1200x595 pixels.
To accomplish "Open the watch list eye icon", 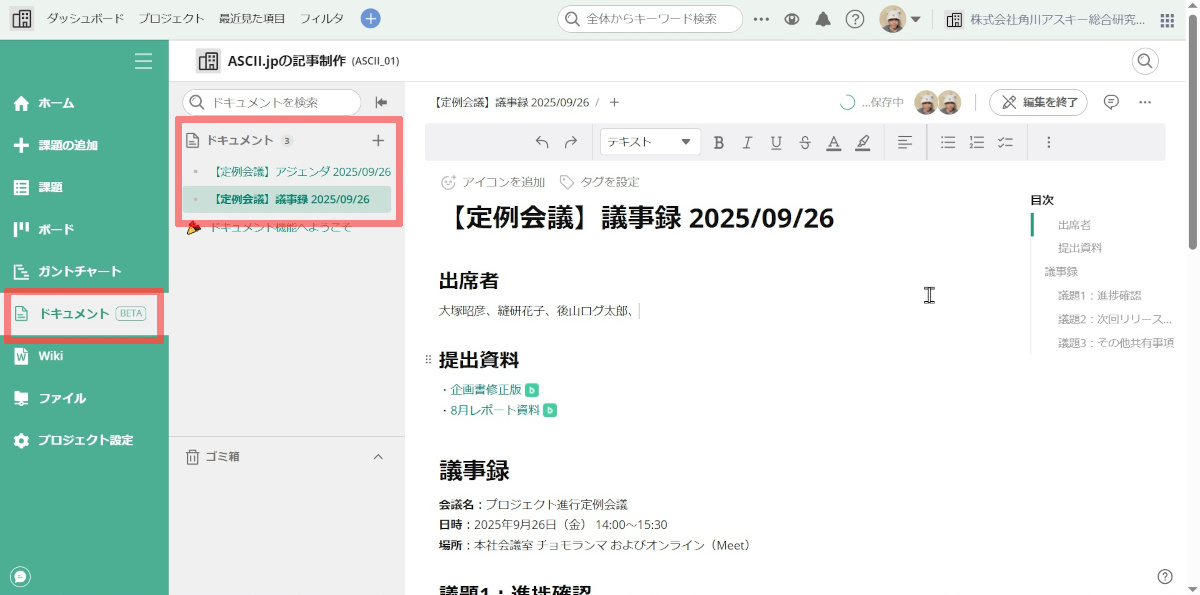I will tap(792, 19).
